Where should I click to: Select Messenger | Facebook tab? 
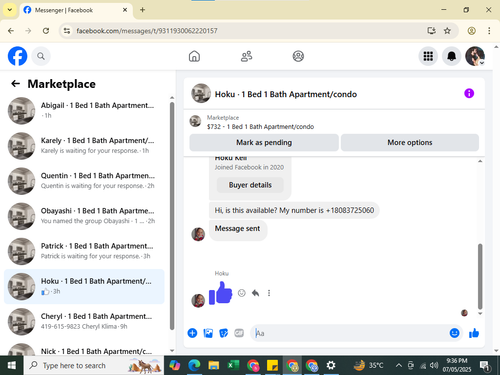[76, 10]
